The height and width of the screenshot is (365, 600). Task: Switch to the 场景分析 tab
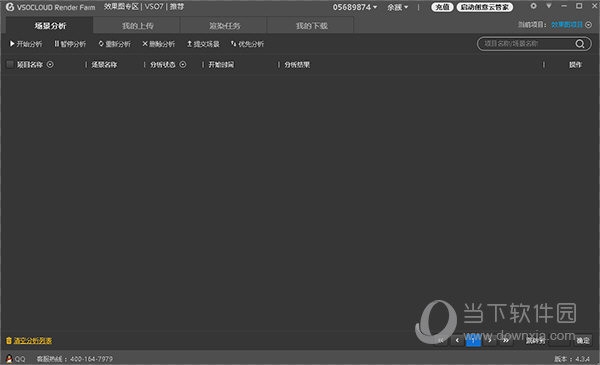click(50, 26)
